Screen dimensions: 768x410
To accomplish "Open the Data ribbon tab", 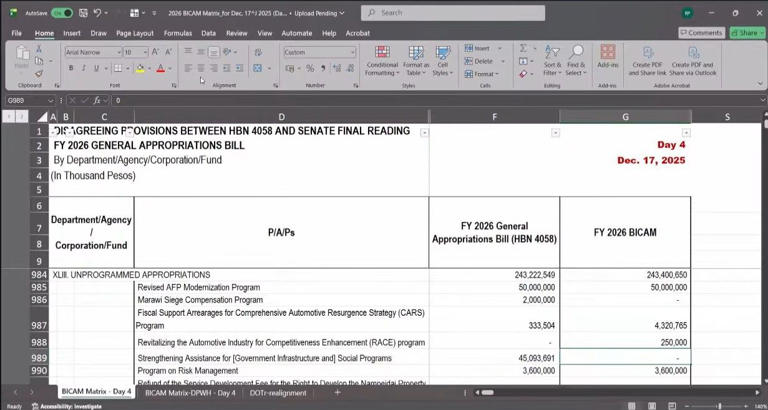I will [x=209, y=33].
